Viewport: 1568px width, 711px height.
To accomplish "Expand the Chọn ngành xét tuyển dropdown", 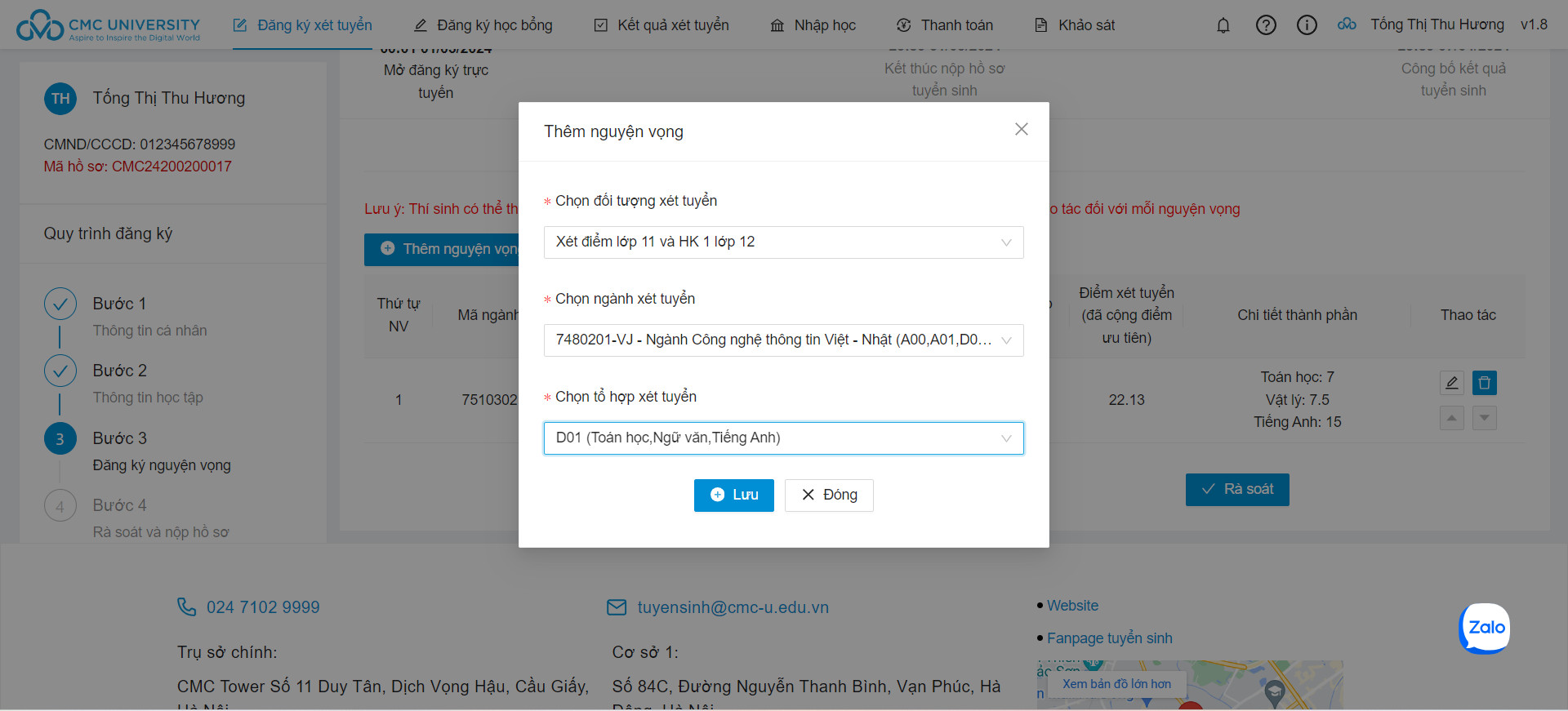I will point(783,340).
